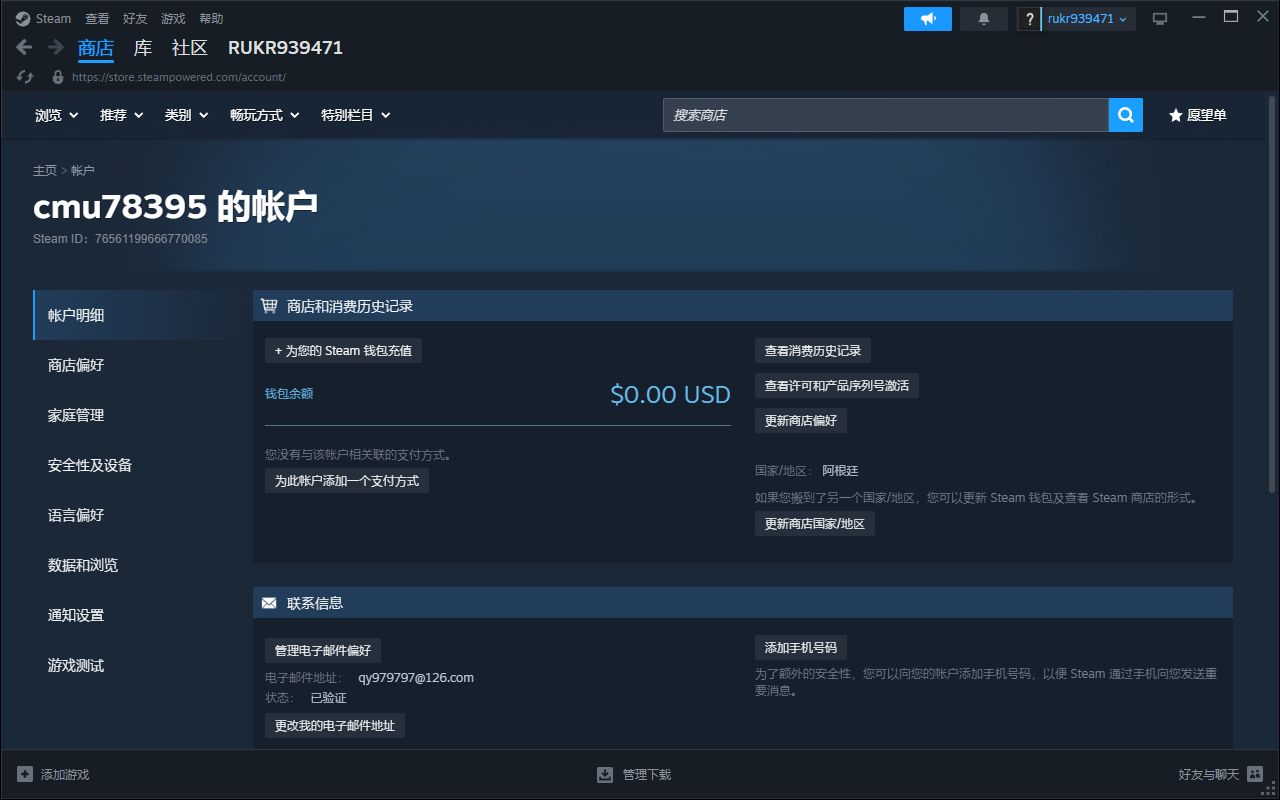
Task: Expand the 浏览 dropdown menu
Action: (56, 115)
